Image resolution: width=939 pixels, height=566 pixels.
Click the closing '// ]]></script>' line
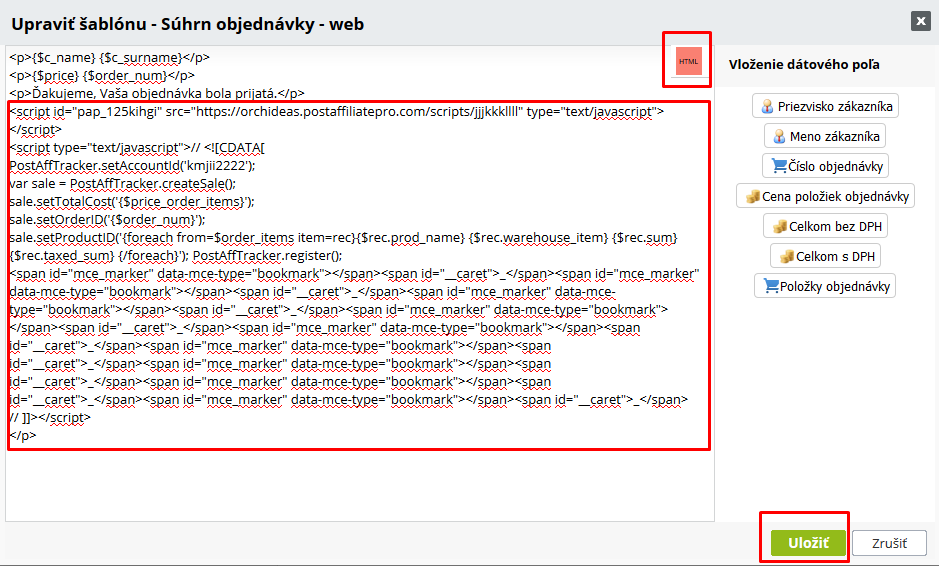point(50,417)
